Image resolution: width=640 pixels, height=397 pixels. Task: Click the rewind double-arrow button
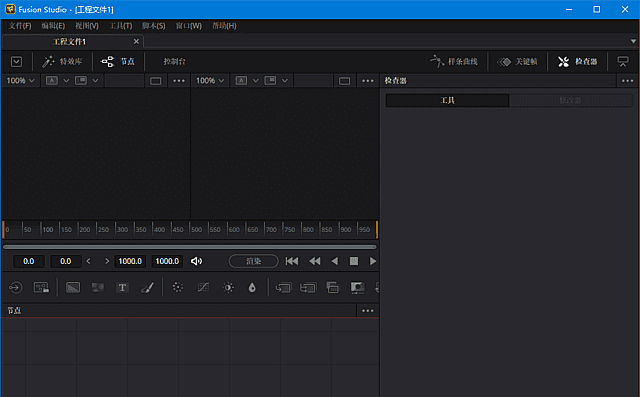pos(315,261)
